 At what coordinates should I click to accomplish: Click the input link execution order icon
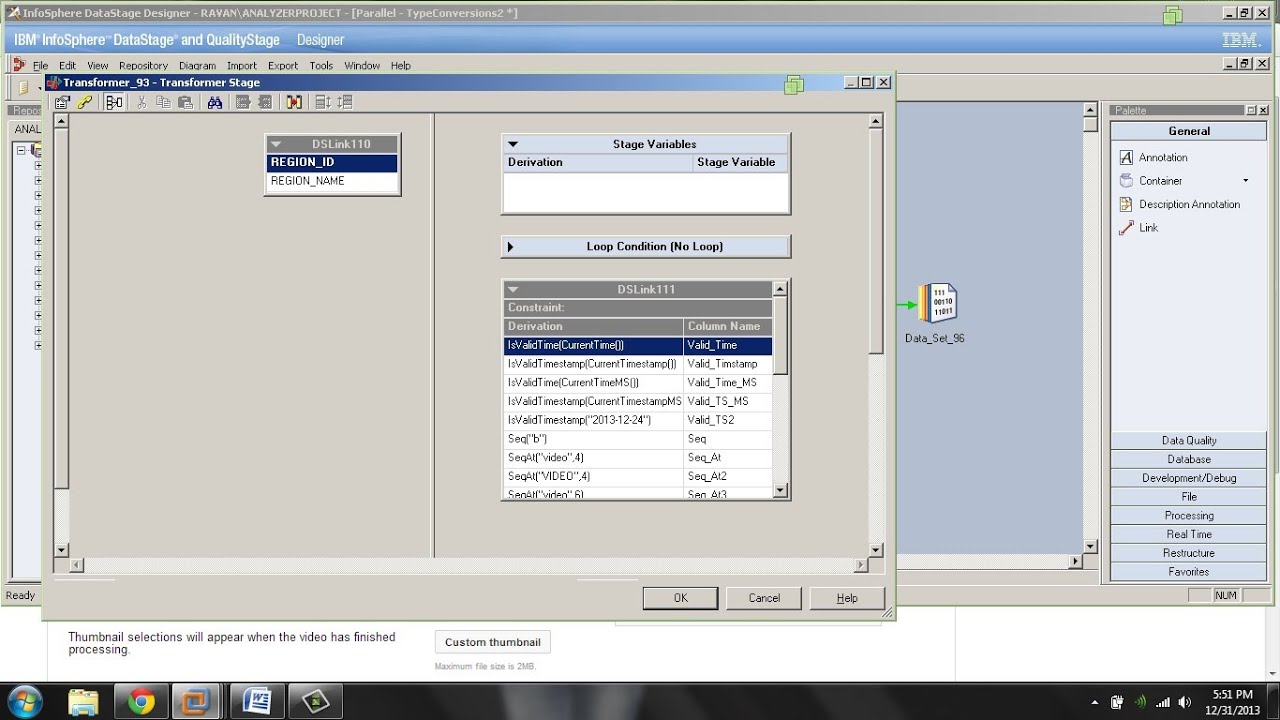click(322, 102)
